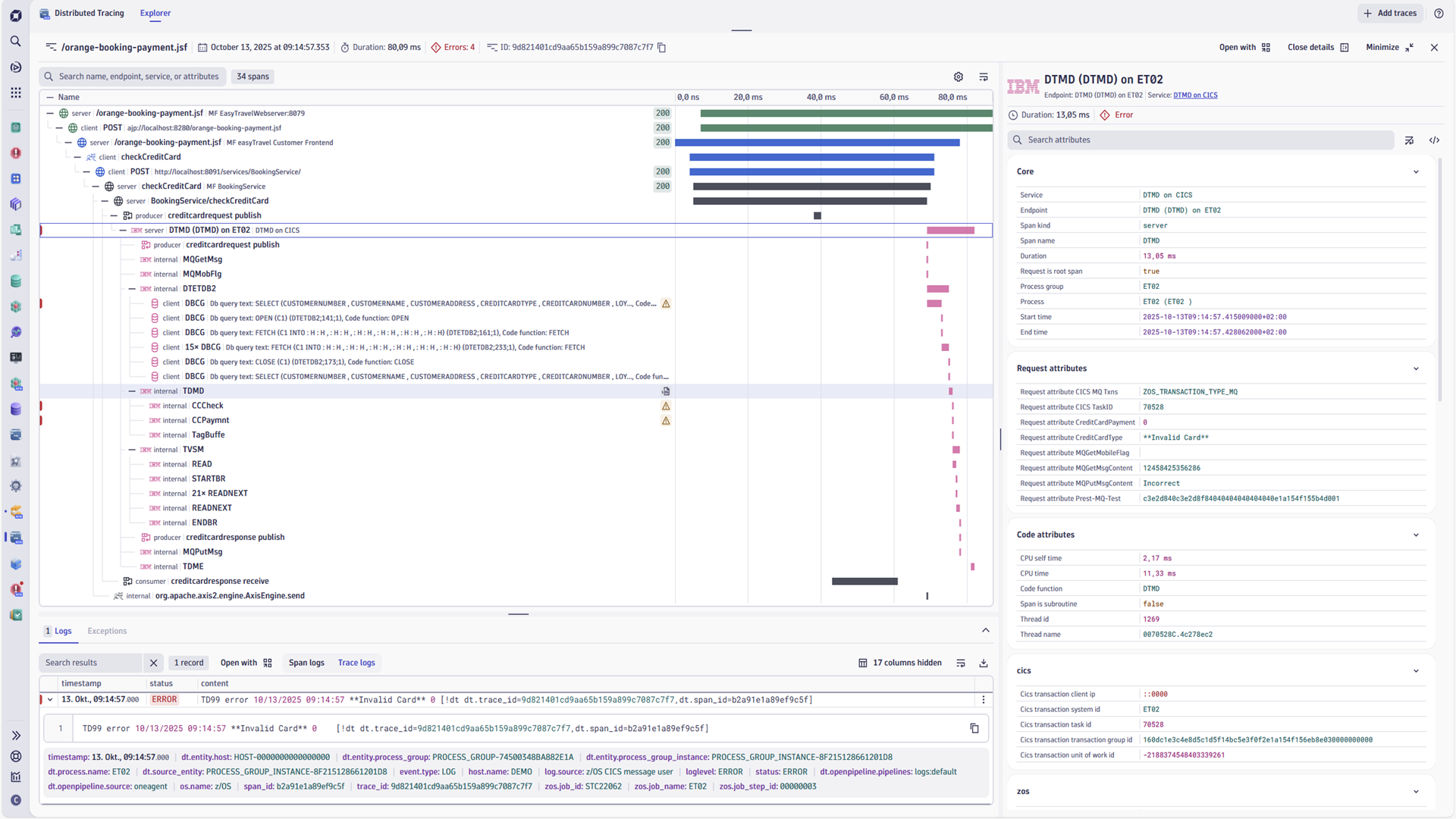Toggle Trace logs filter

356,663
